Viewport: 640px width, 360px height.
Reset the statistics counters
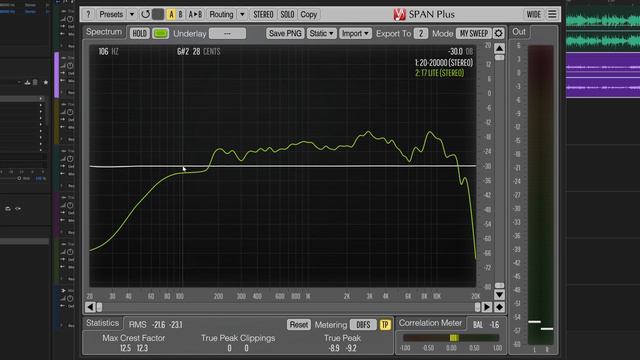tap(299, 325)
